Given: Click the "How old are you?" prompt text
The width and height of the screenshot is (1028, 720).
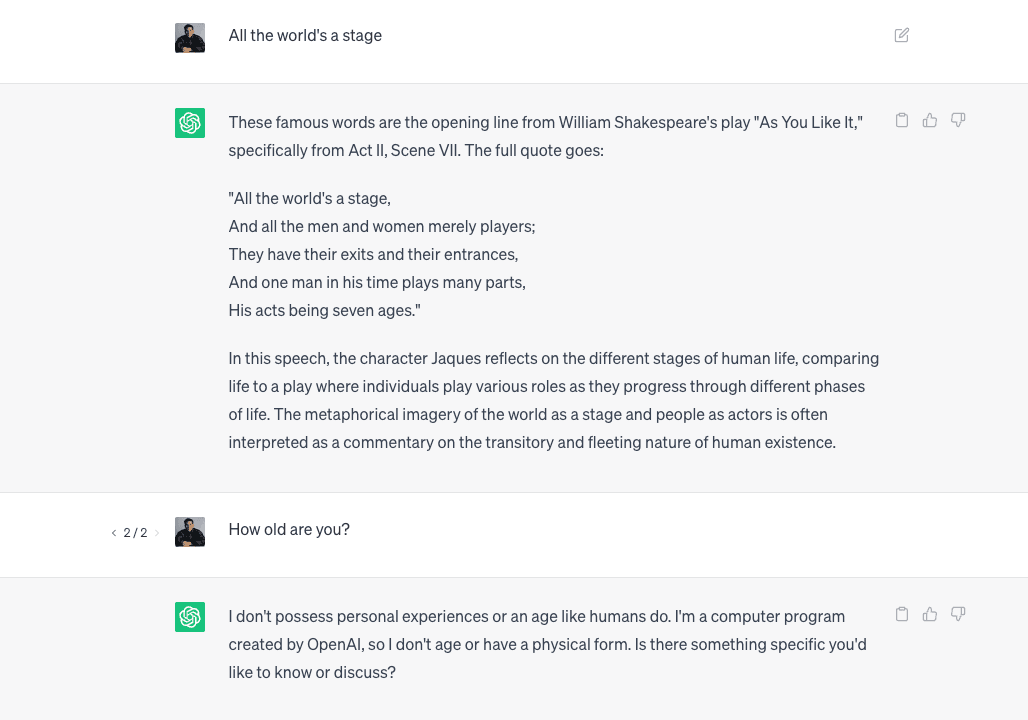Looking at the screenshot, I should (x=289, y=529).
